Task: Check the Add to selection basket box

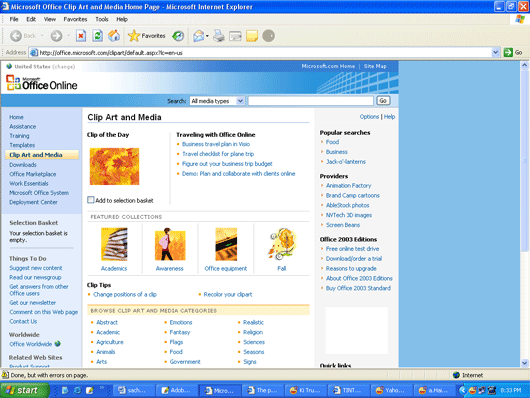Action: pyautogui.click(x=91, y=200)
